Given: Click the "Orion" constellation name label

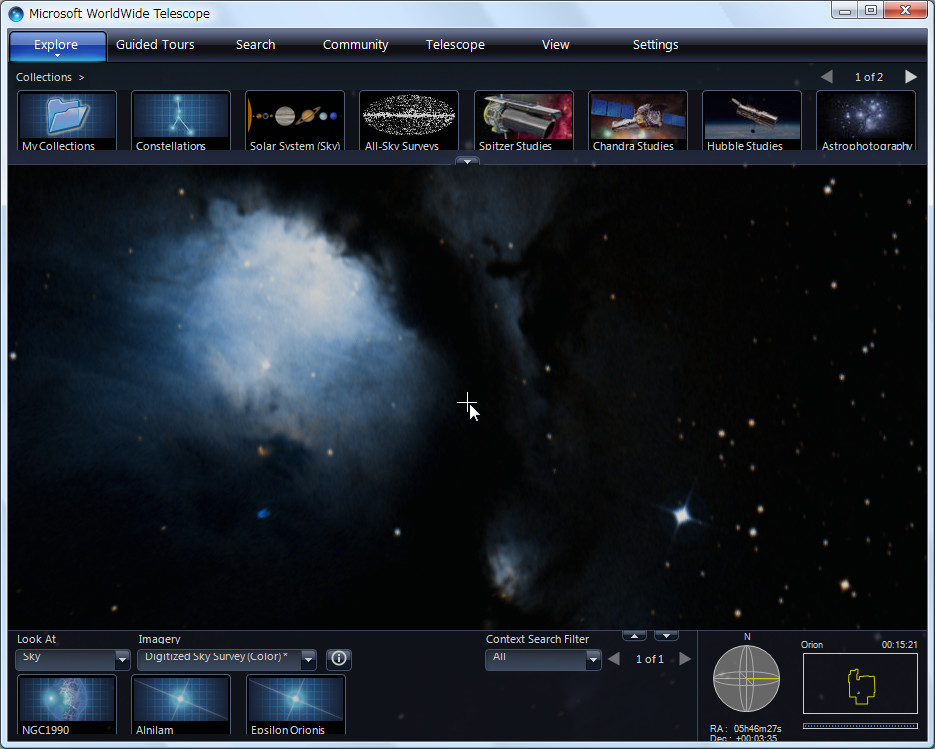Looking at the screenshot, I should tap(812, 645).
